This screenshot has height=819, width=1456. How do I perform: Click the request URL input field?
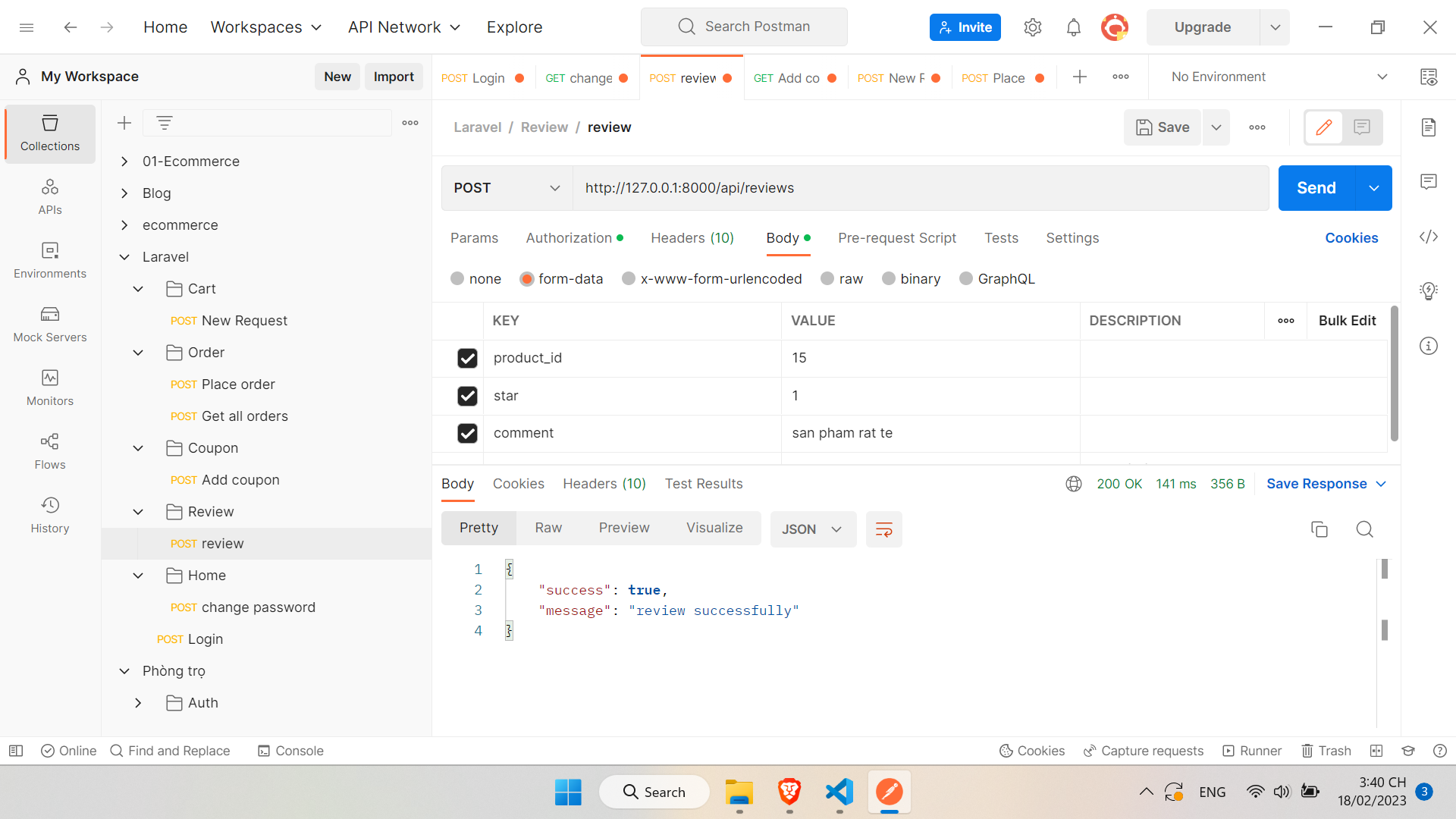pyautogui.click(x=834, y=187)
